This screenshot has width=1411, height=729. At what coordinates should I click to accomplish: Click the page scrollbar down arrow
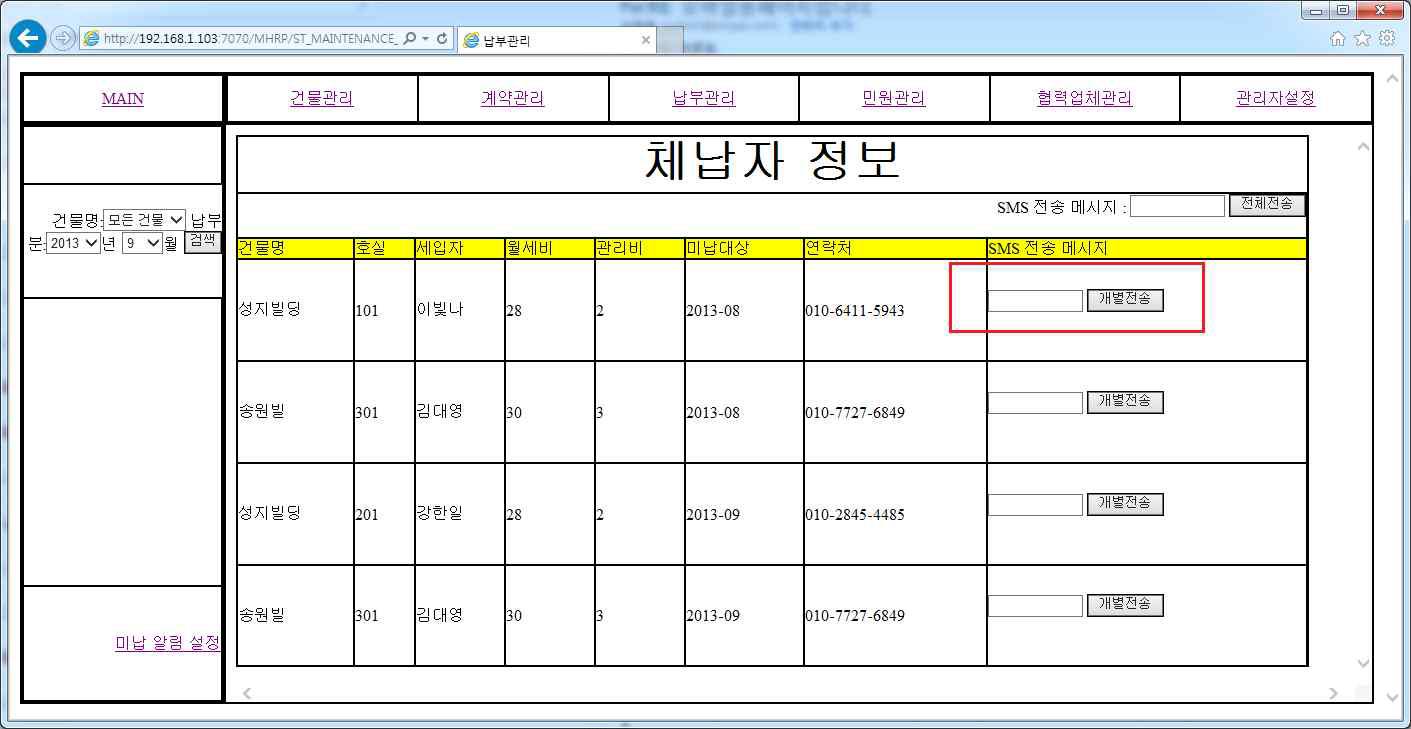(x=1392, y=698)
